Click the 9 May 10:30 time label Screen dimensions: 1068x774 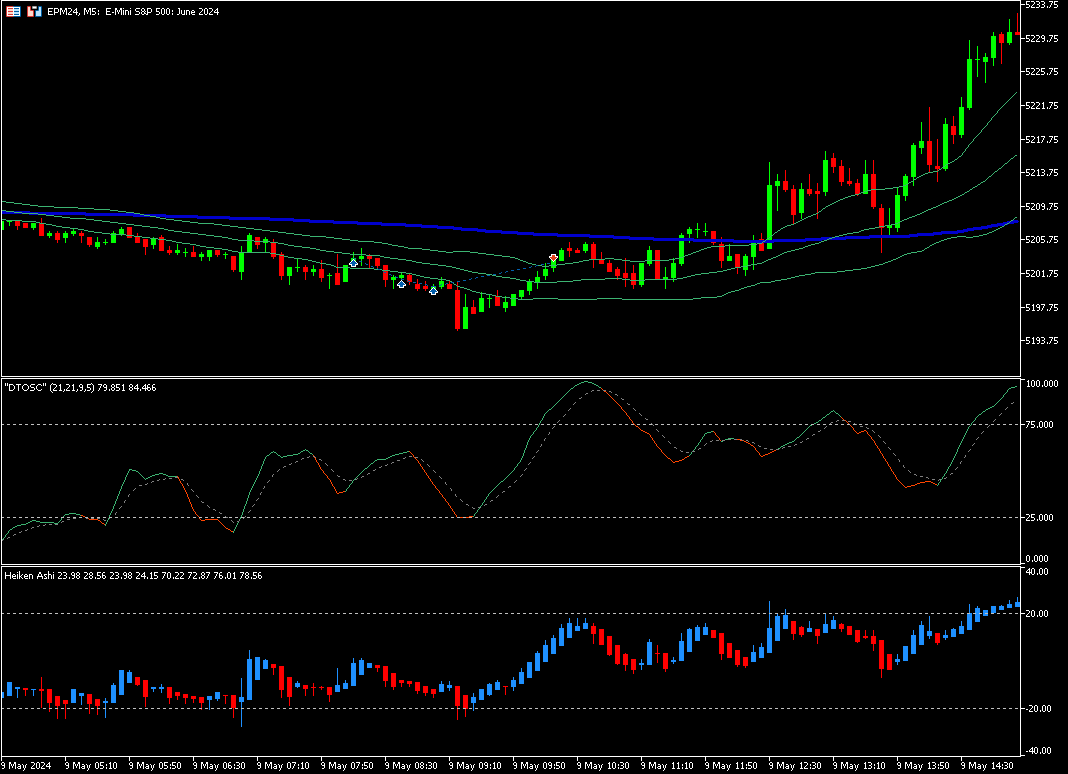pyautogui.click(x=603, y=766)
